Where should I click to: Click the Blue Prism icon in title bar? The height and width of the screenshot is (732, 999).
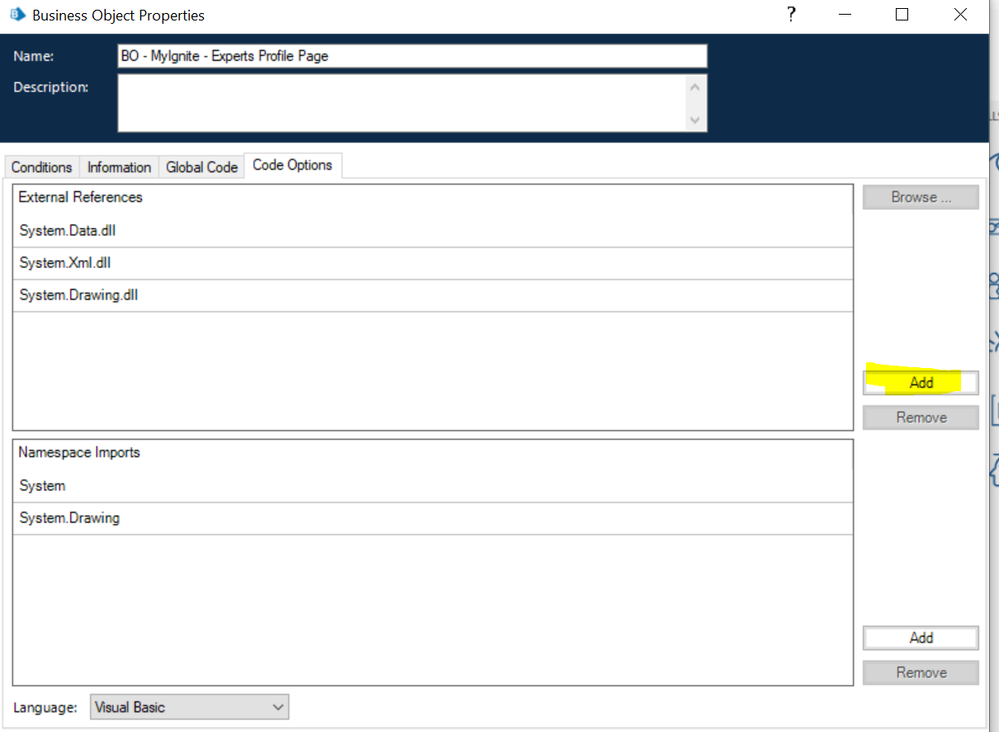coord(17,15)
